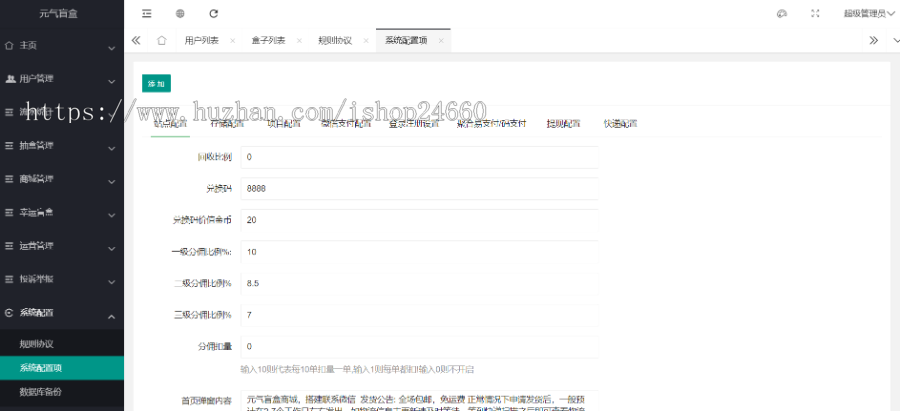This screenshot has height=411, width=900.
Task: Expand the 运营管理 sidebar menu chevron
Action: 112,249
